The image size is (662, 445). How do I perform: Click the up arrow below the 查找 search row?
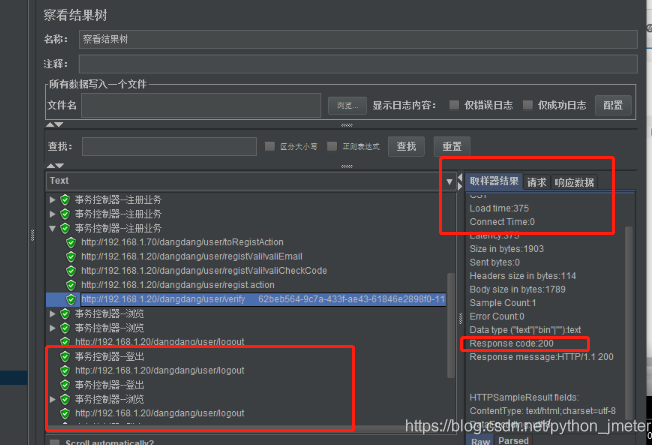[x=50, y=166]
